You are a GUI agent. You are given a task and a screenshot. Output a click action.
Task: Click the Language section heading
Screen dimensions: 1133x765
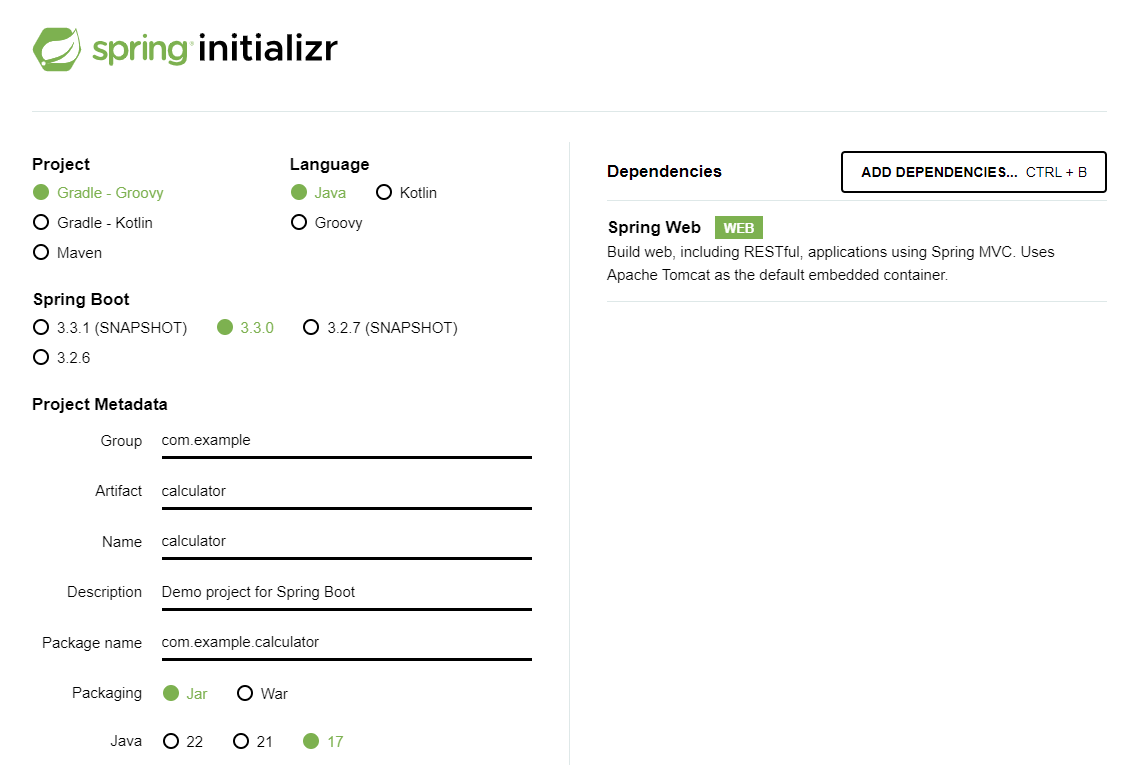329,165
